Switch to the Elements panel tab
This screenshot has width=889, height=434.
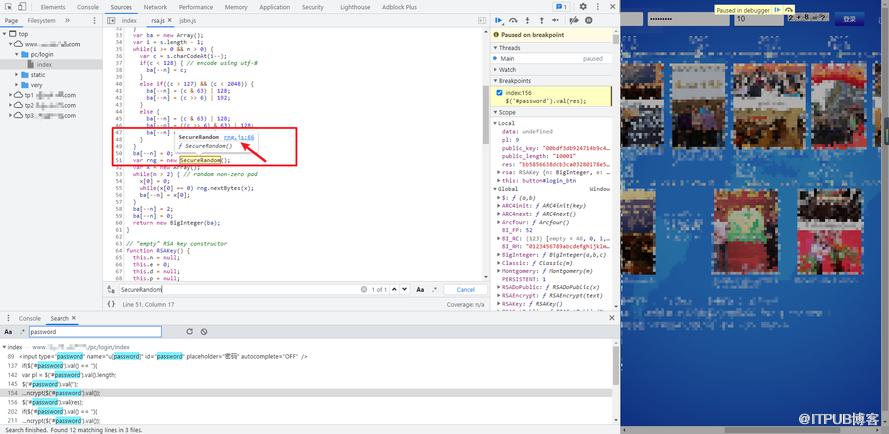pyautogui.click(x=53, y=7)
